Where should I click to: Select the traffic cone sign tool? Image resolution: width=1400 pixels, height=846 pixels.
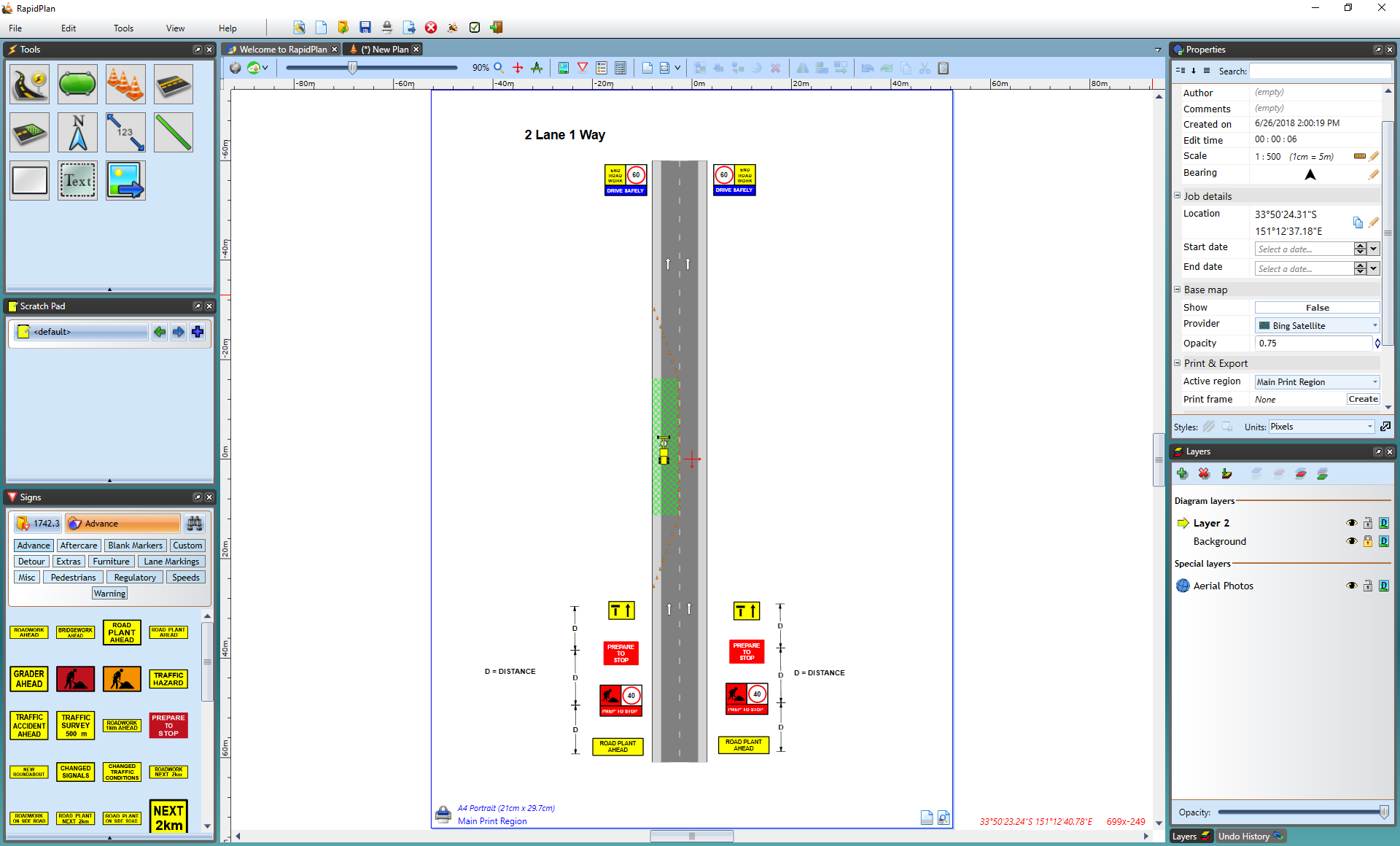pyautogui.click(x=124, y=85)
